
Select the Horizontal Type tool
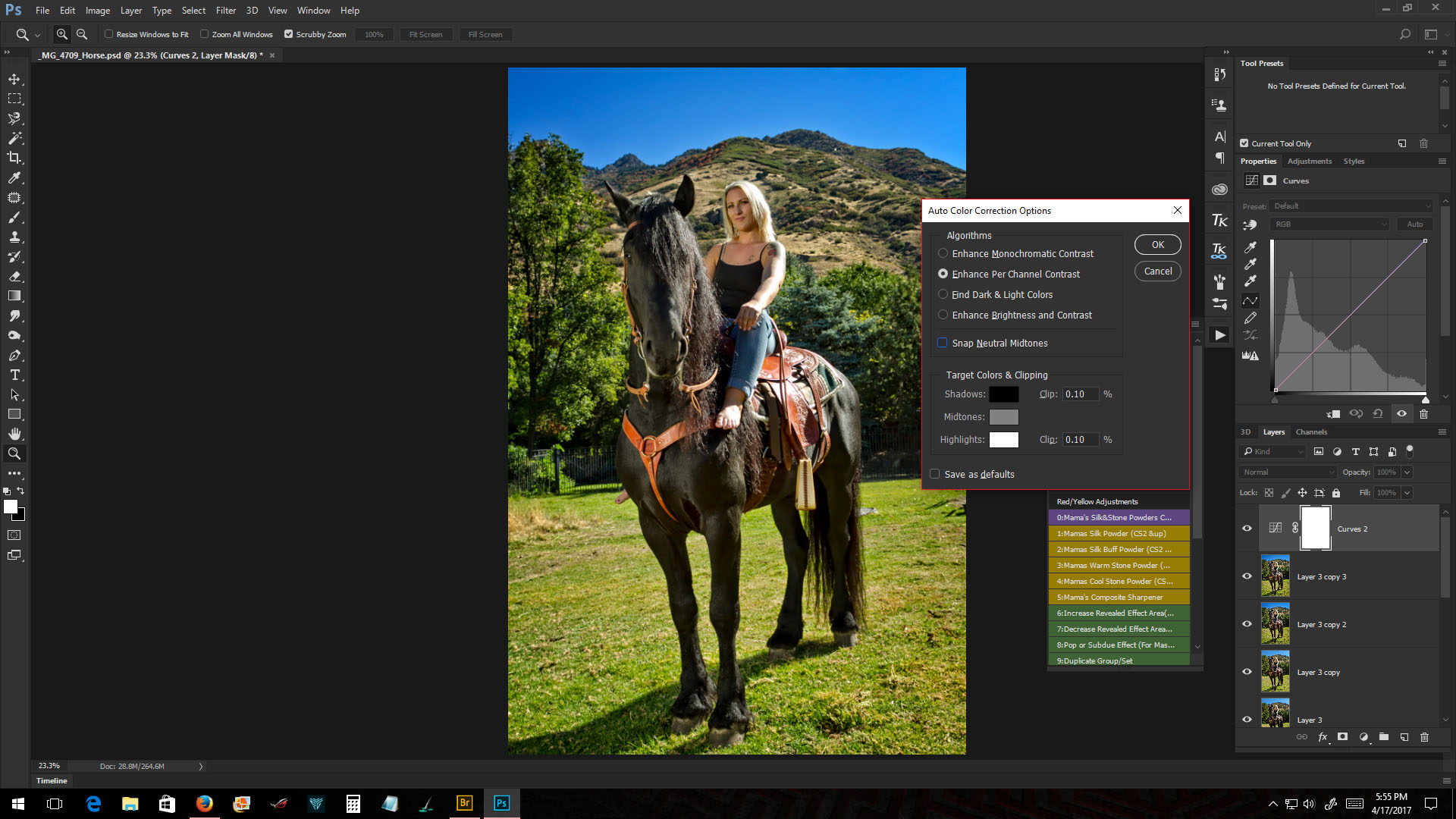tap(14, 375)
